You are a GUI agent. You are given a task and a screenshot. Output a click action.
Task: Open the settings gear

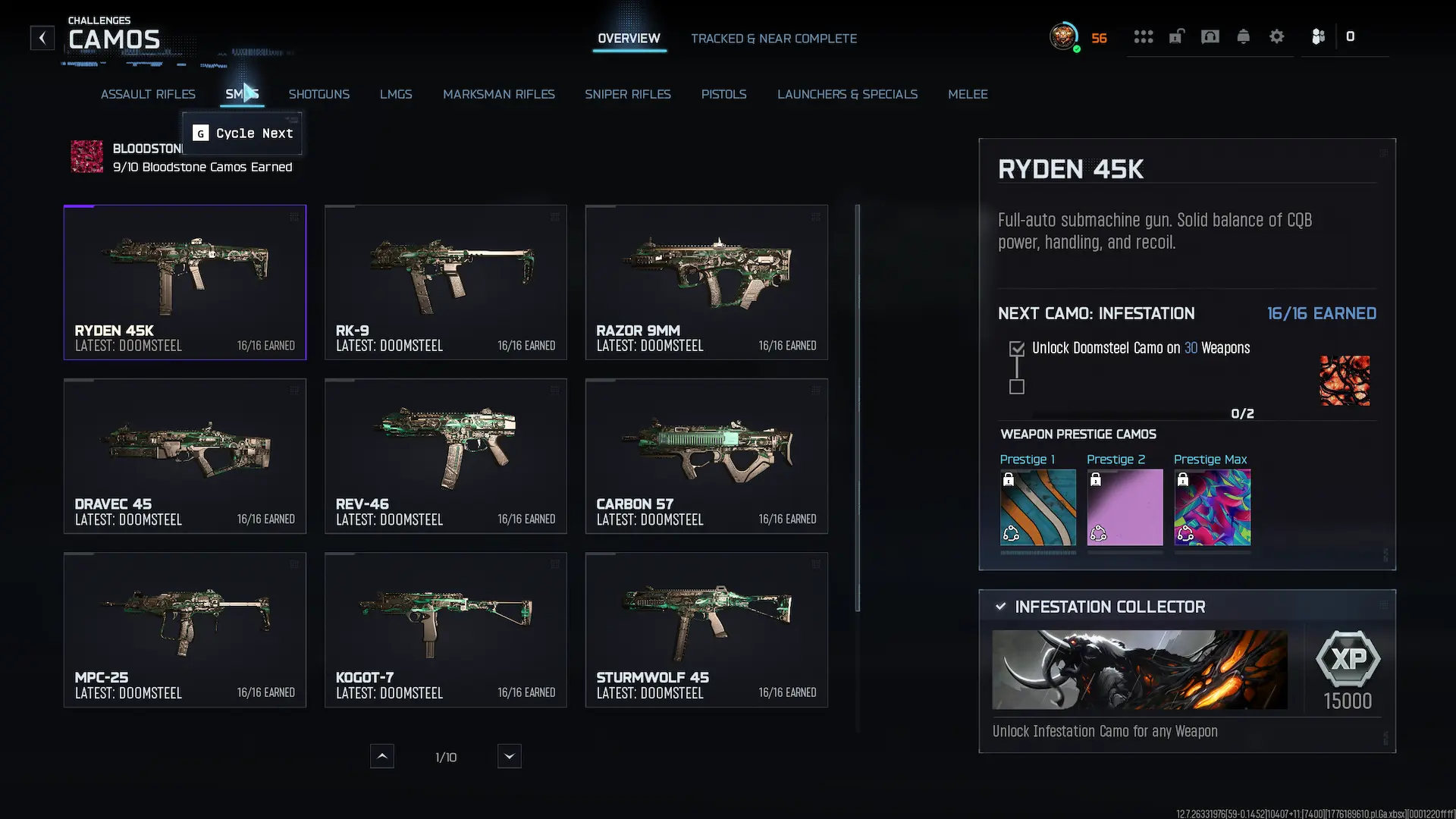[1276, 36]
